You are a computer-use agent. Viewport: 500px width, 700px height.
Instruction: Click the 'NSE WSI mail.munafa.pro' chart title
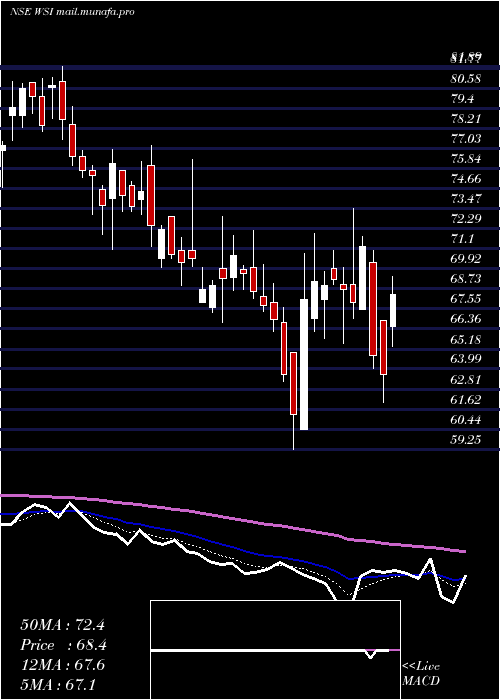click(71, 12)
